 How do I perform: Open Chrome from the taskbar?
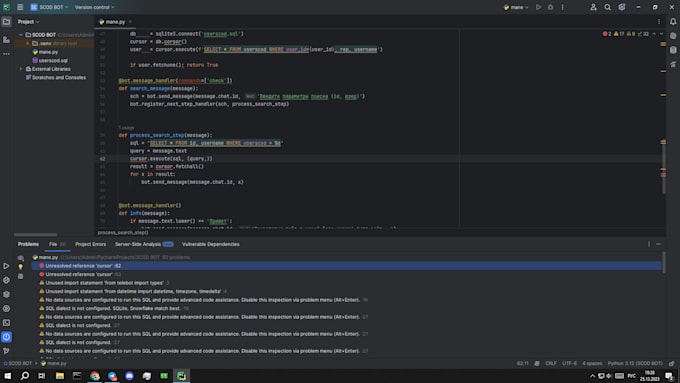click(95, 376)
